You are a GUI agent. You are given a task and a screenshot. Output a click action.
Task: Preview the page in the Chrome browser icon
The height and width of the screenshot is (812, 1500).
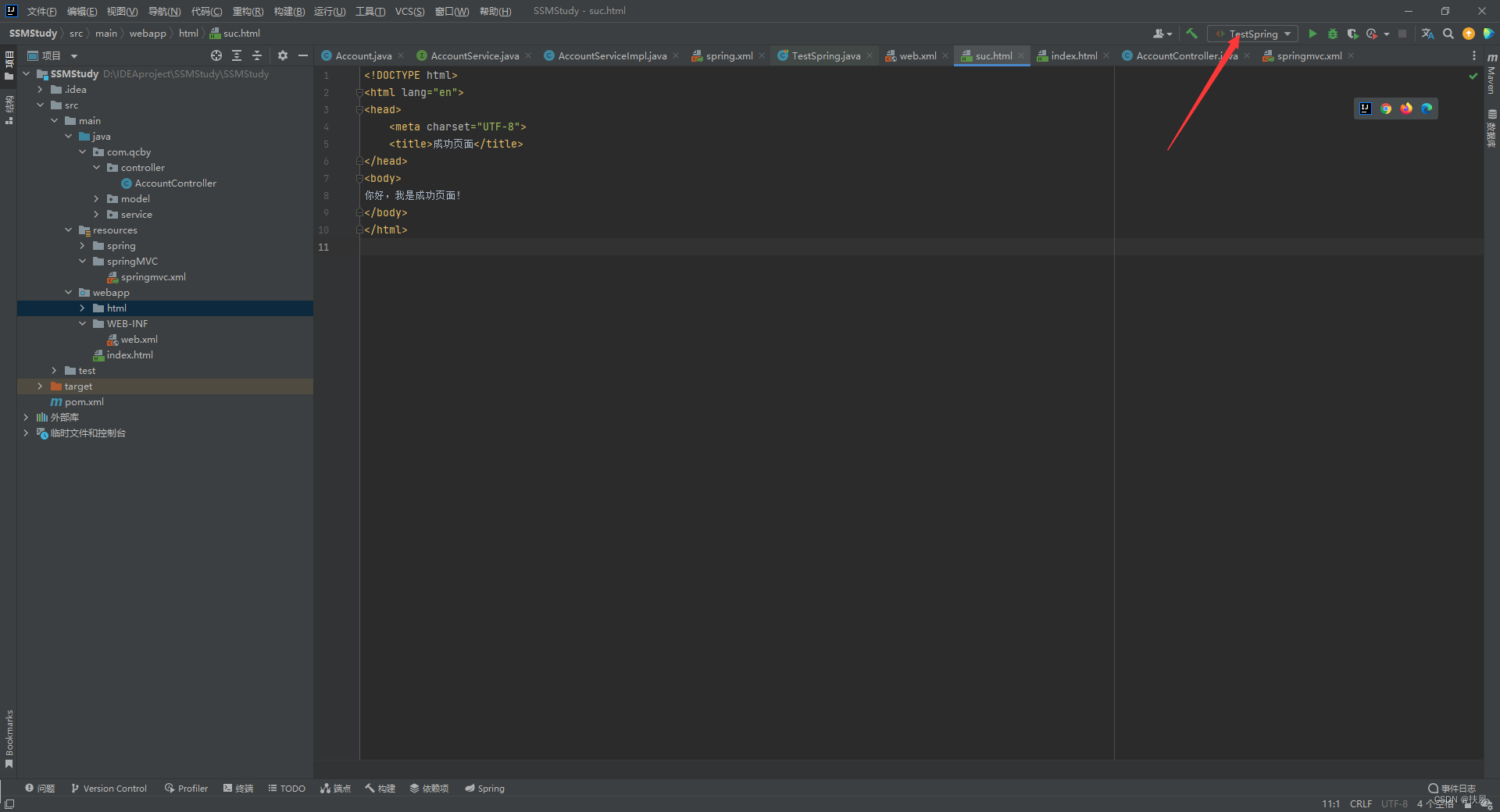[1386, 109]
